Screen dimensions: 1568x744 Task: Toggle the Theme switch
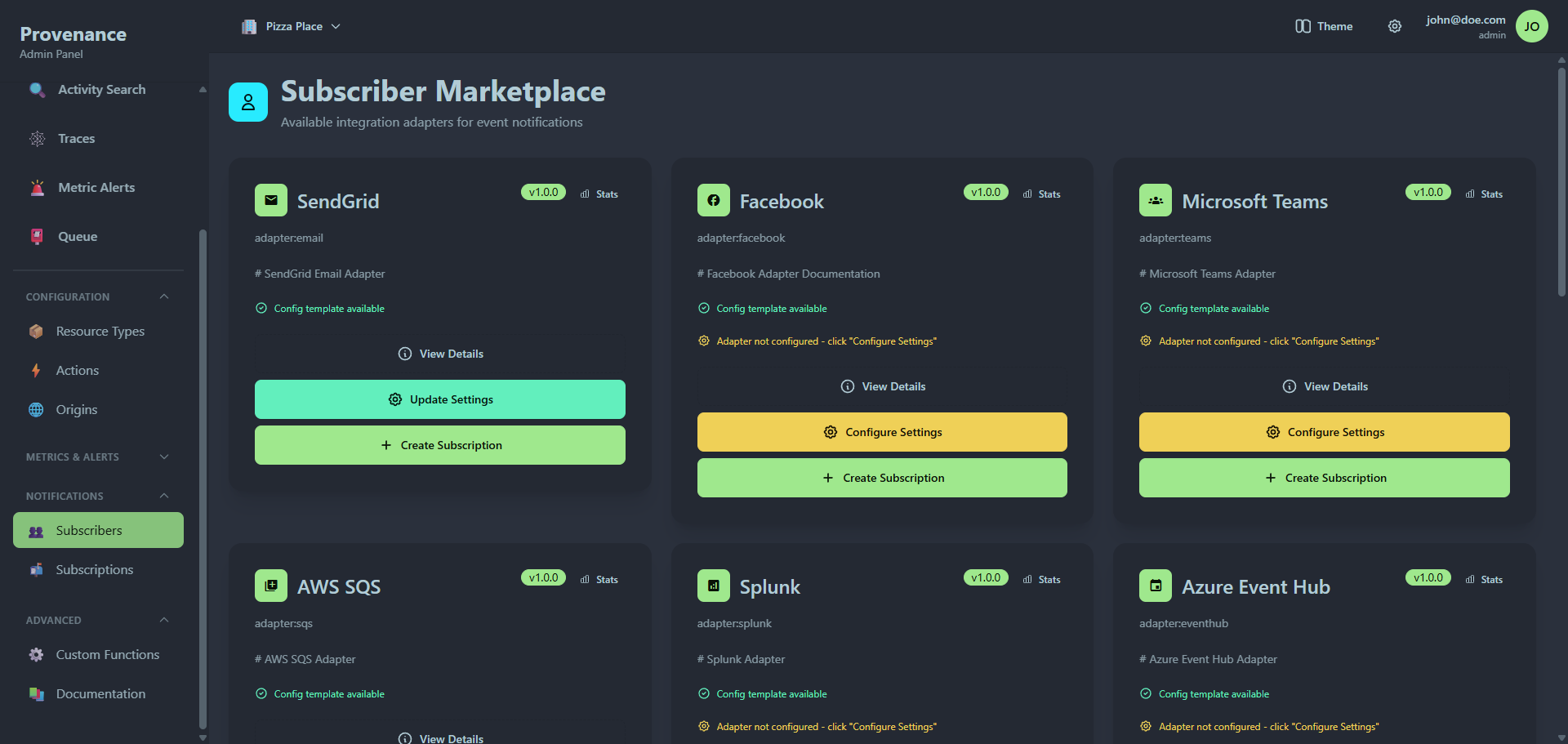[x=1322, y=26]
